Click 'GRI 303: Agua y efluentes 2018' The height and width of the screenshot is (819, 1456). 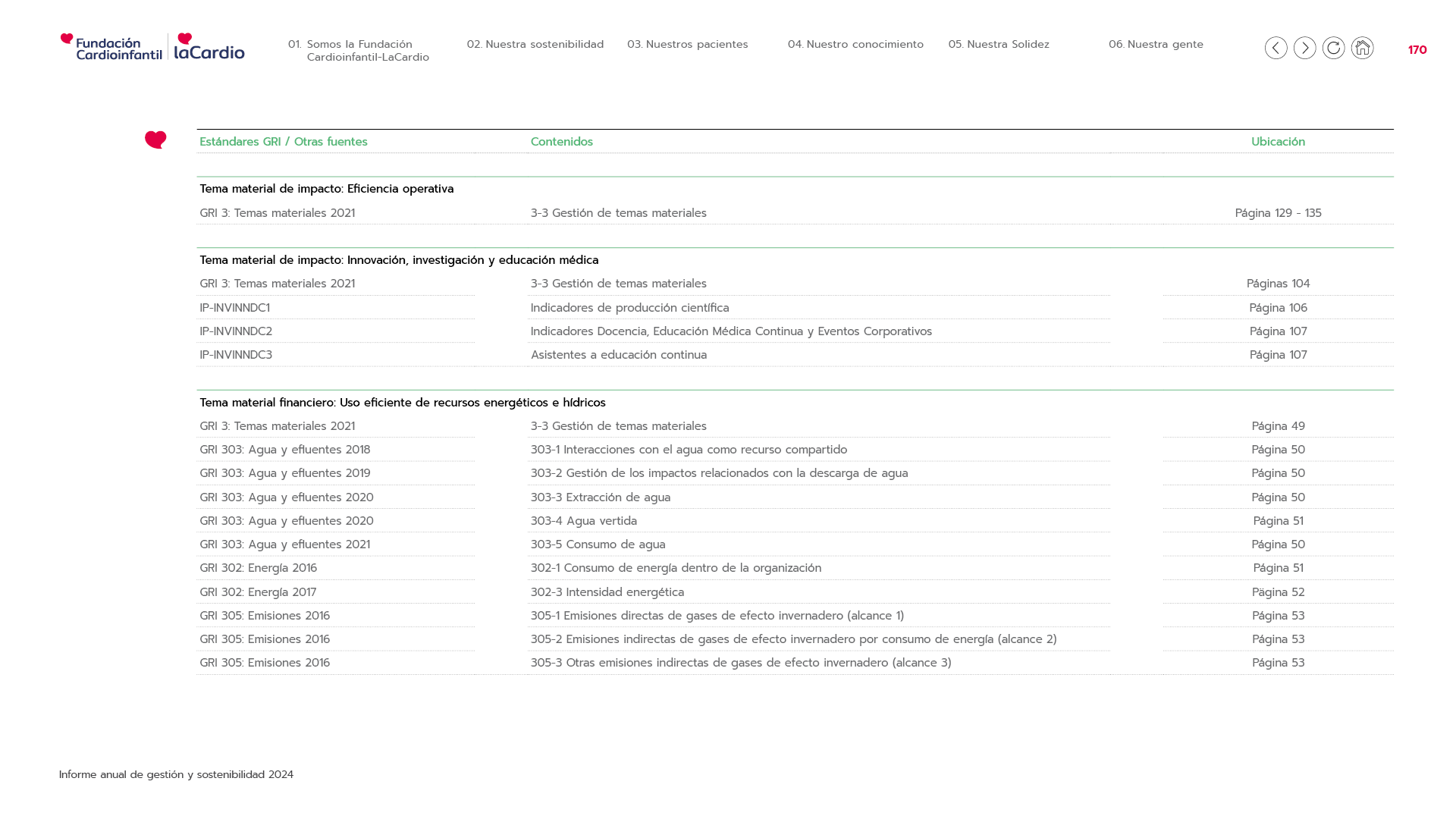tap(285, 450)
